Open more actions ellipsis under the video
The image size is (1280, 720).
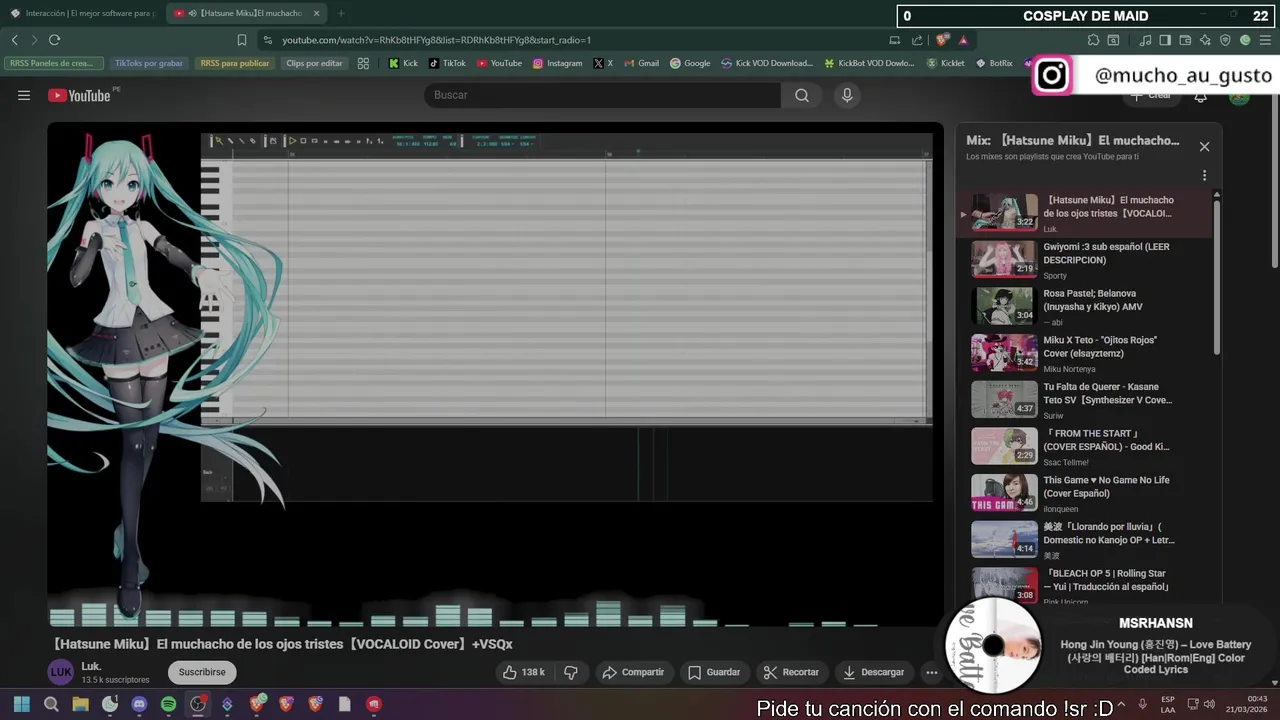pyautogui.click(x=931, y=672)
